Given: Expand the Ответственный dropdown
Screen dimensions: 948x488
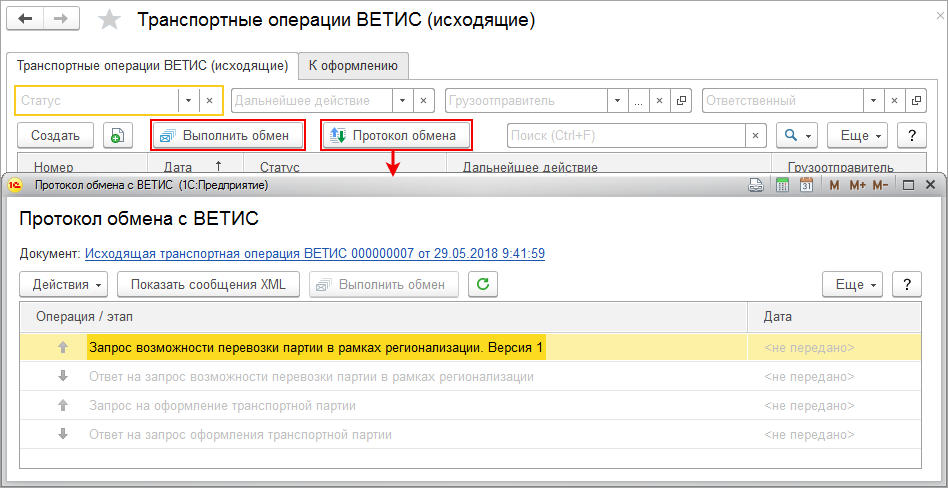Looking at the screenshot, I should (874, 101).
